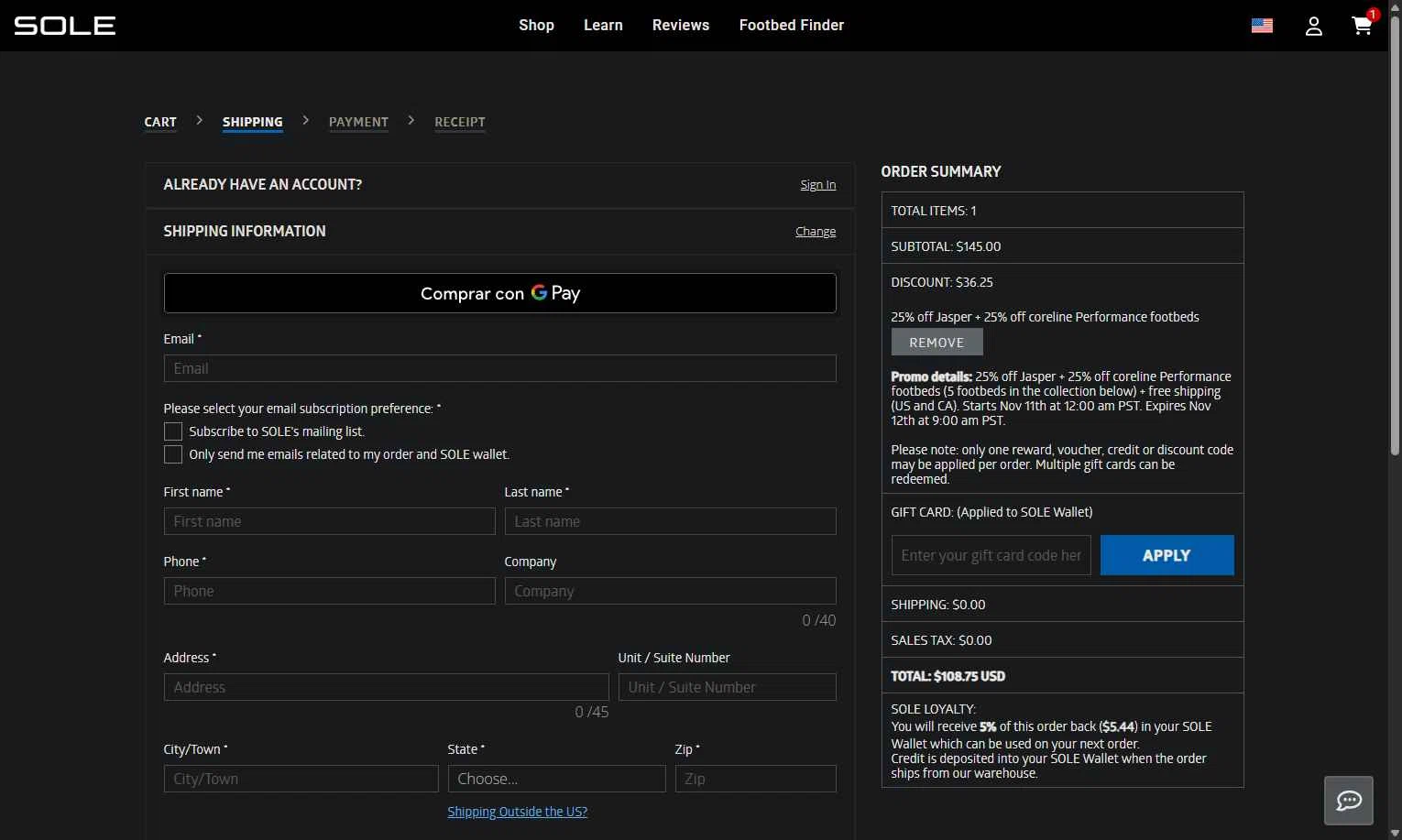Pay with Comprar con G Pay
Image resolution: width=1402 pixels, height=840 pixels.
(500, 293)
